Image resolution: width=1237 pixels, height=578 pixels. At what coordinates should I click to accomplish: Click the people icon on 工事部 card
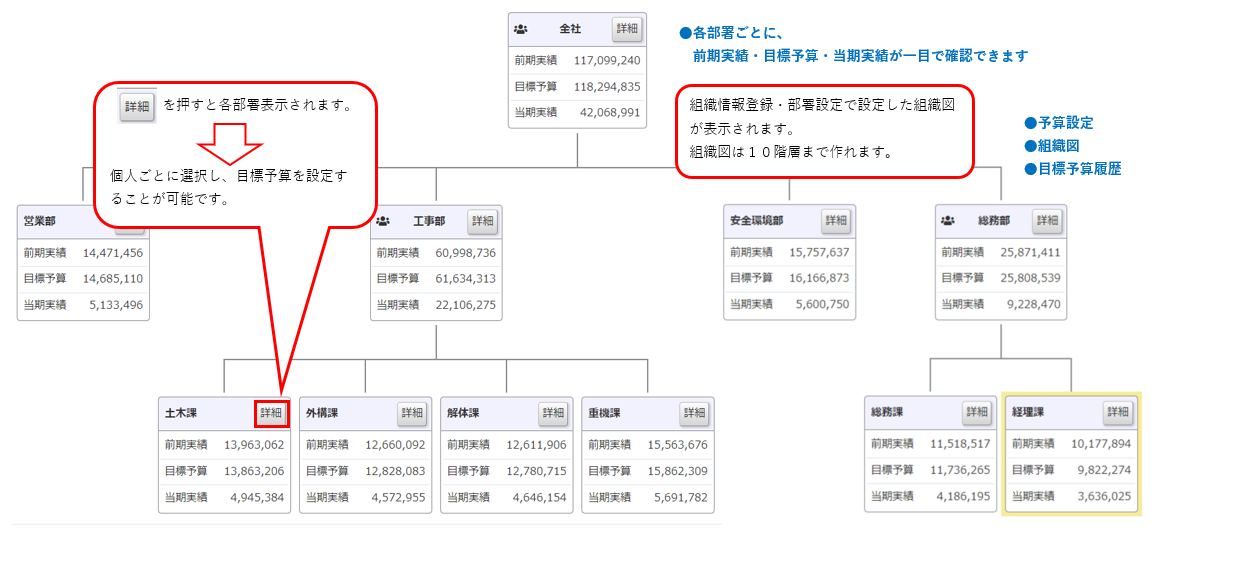pyautogui.click(x=382, y=222)
